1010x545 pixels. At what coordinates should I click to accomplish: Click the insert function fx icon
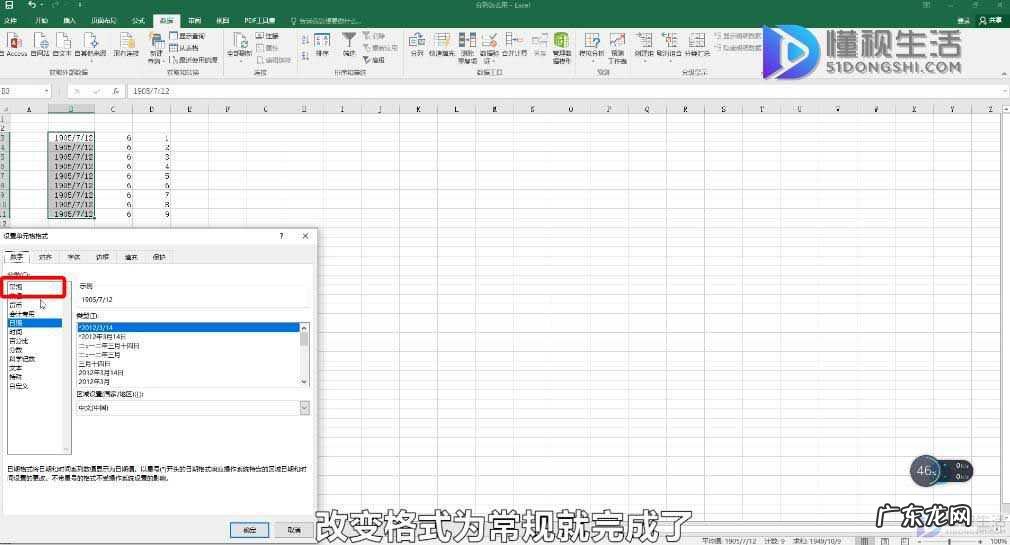pyautogui.click(x=116, y=91)
